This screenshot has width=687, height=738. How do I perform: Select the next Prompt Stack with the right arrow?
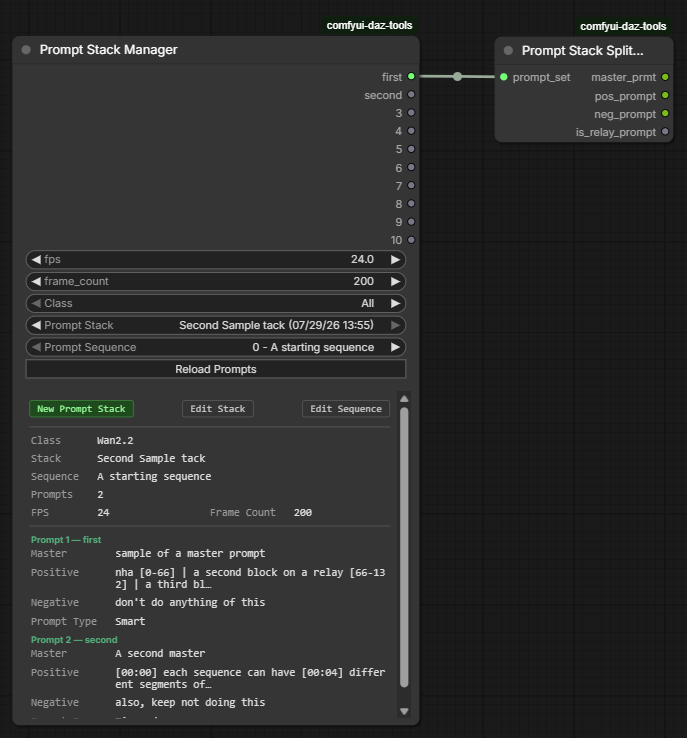click(x=395, y=325)
